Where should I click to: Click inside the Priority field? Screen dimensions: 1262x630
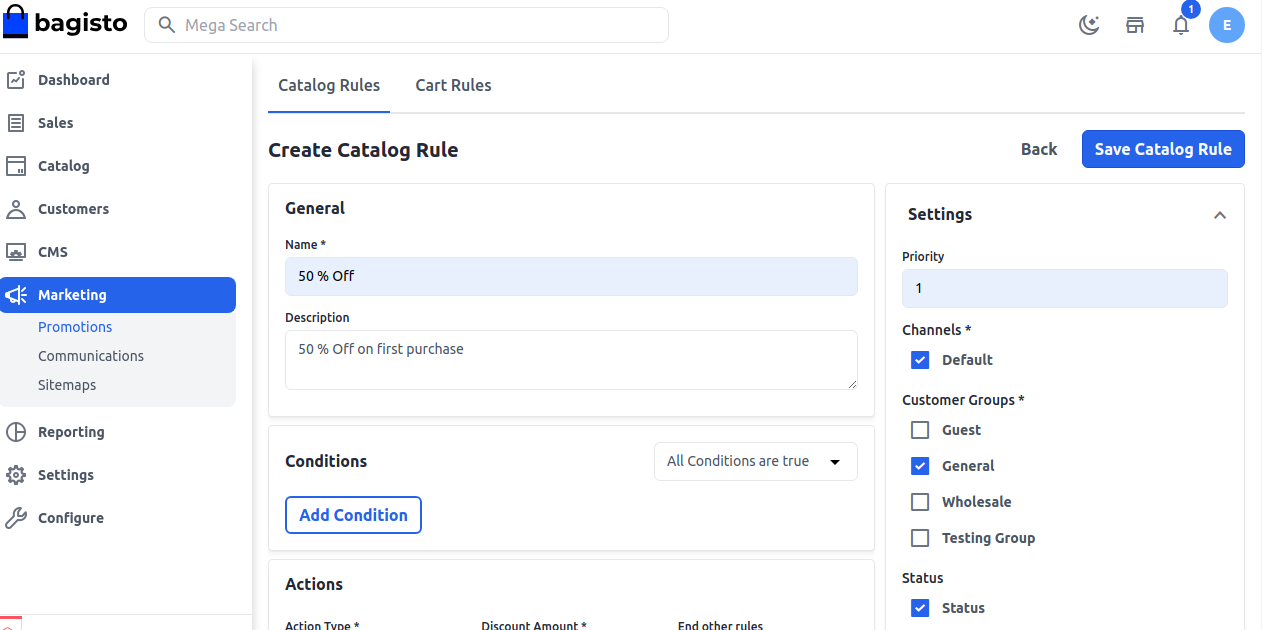point(1064,288)
